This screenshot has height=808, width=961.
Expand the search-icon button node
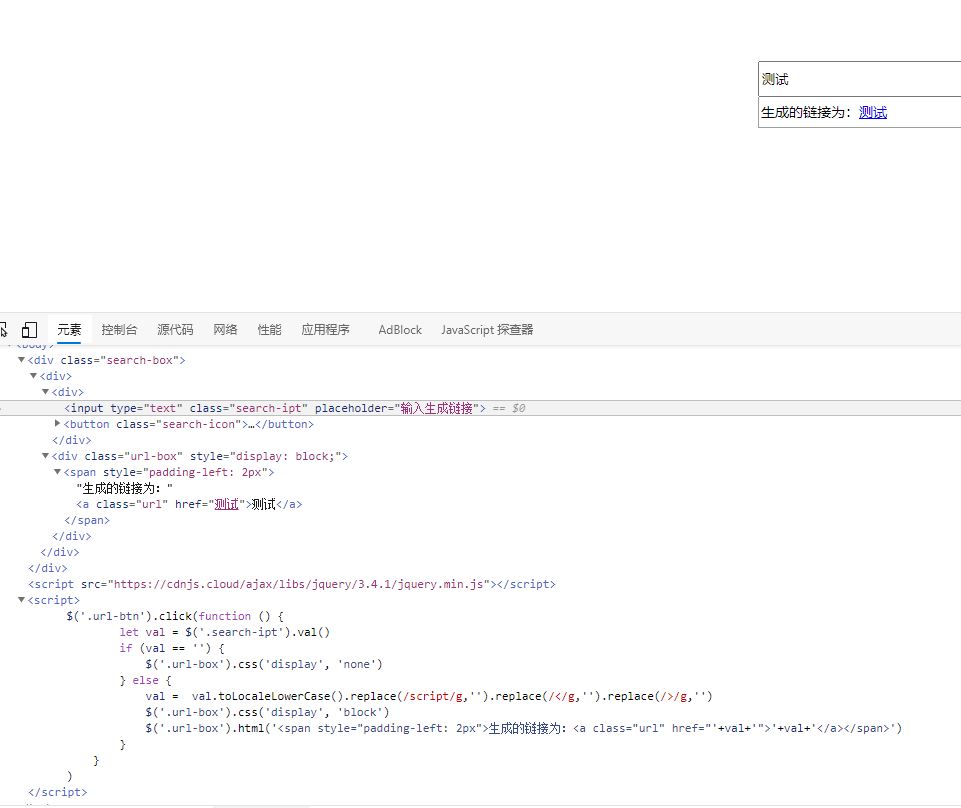(58, 424)
